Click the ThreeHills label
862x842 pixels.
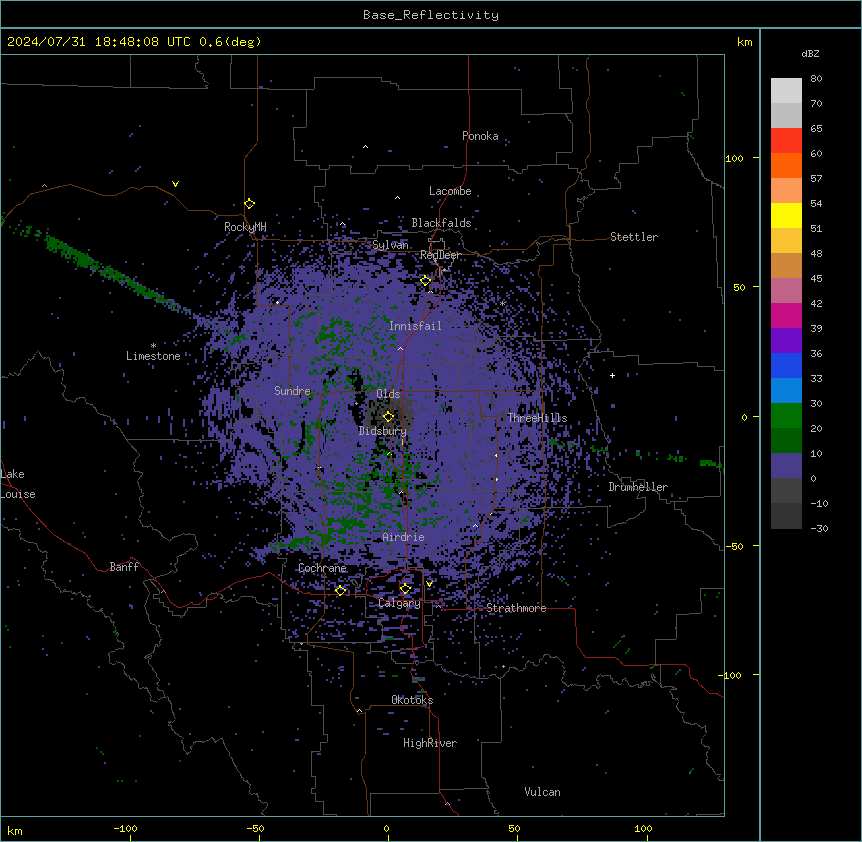tap(537, 418)
